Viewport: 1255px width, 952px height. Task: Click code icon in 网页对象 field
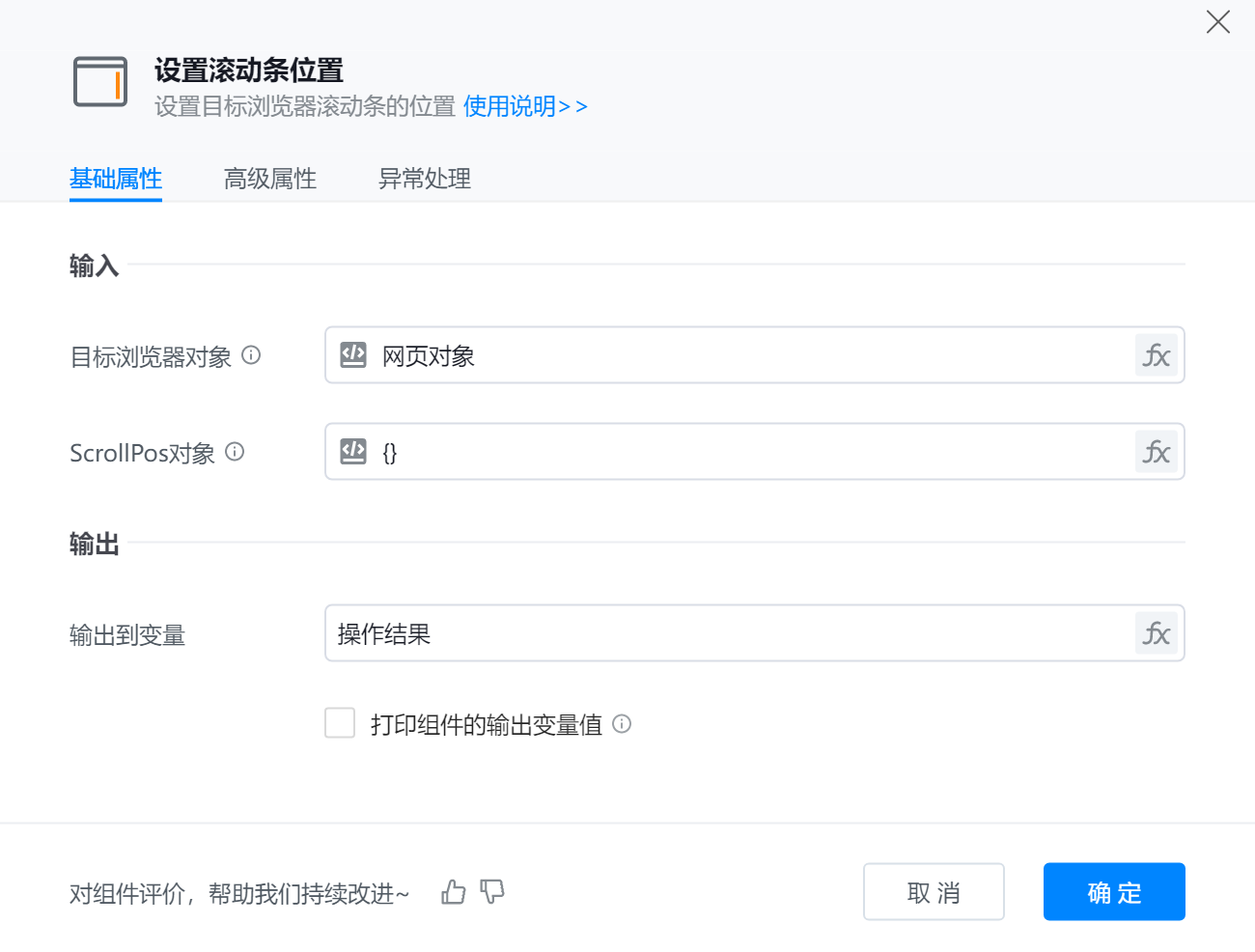[x=353, y=355]
